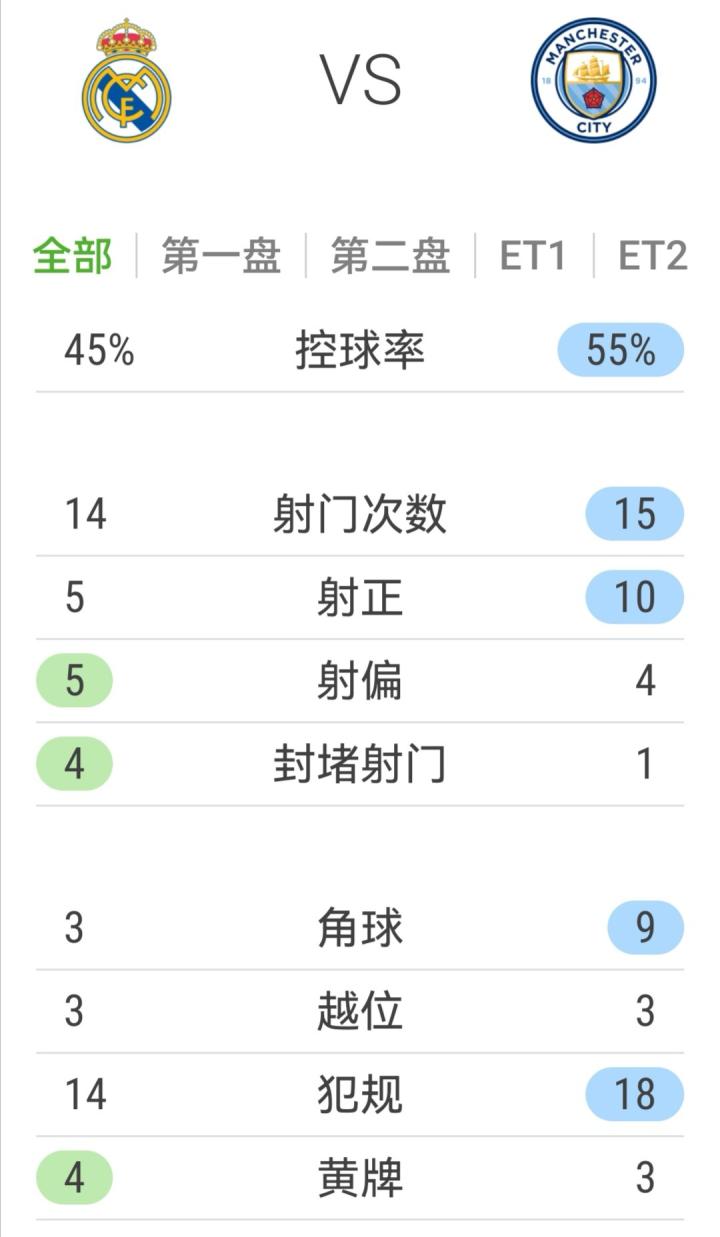The height and width of the screenshot is (1237, 720).
Task: Open the ET1 stats tab
Action: click(x=533, y=256)
